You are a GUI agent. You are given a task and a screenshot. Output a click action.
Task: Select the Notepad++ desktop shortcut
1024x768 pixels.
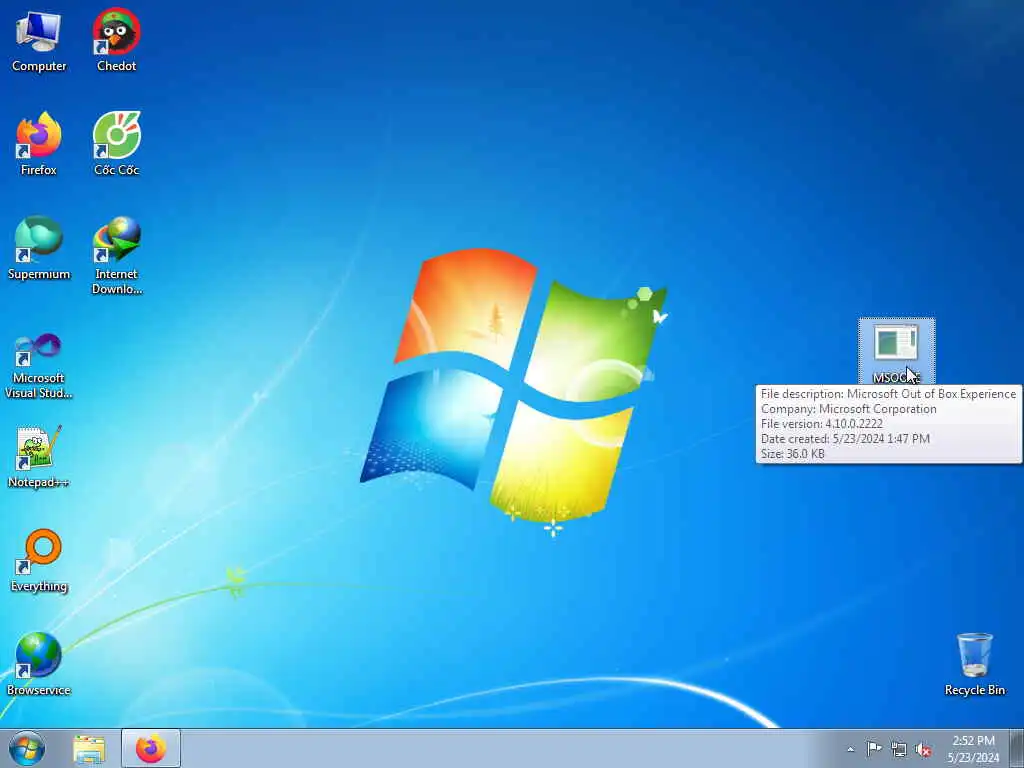pos(39,457)
